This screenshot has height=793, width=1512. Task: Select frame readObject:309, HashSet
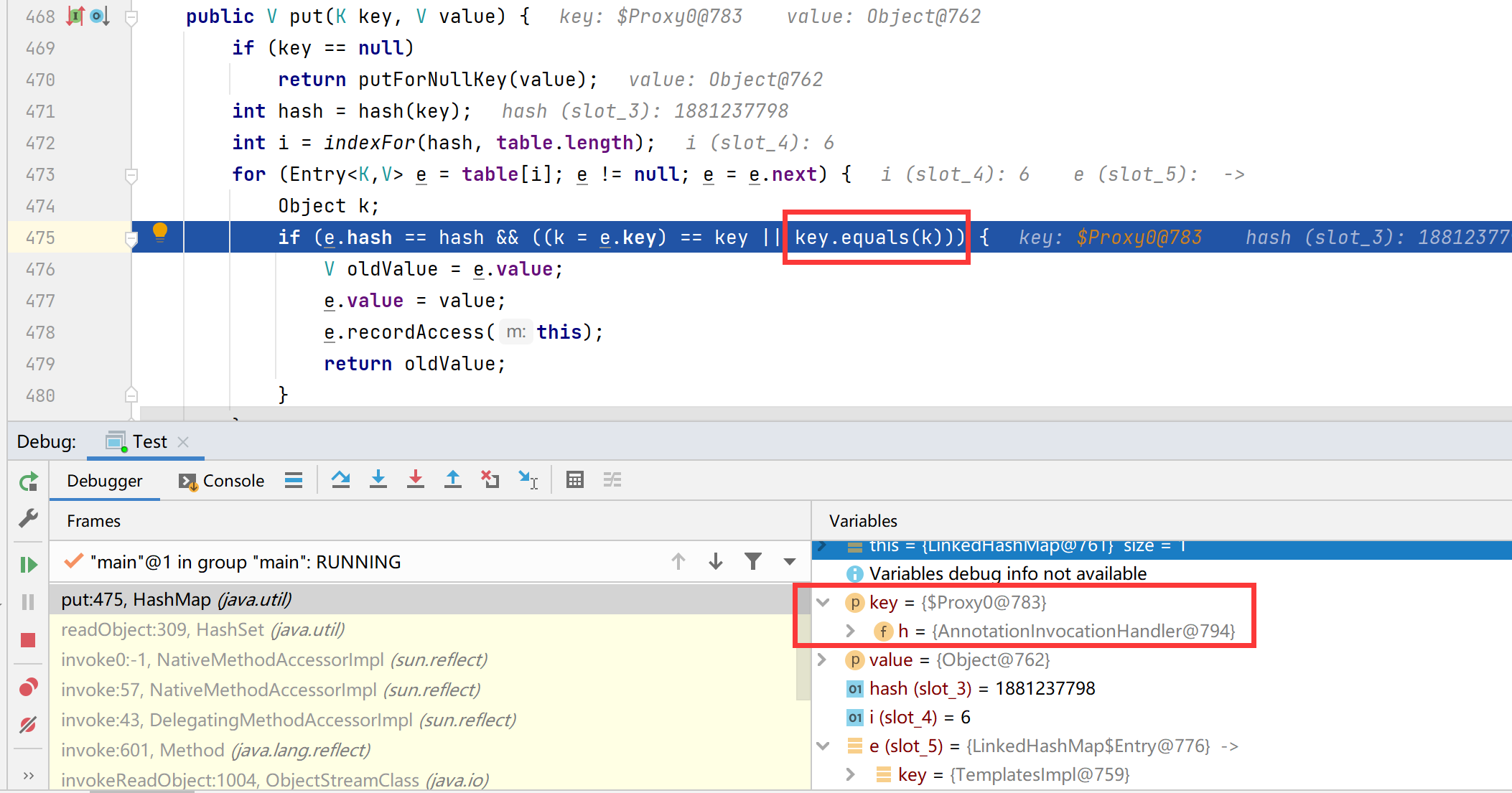point(422,630)
